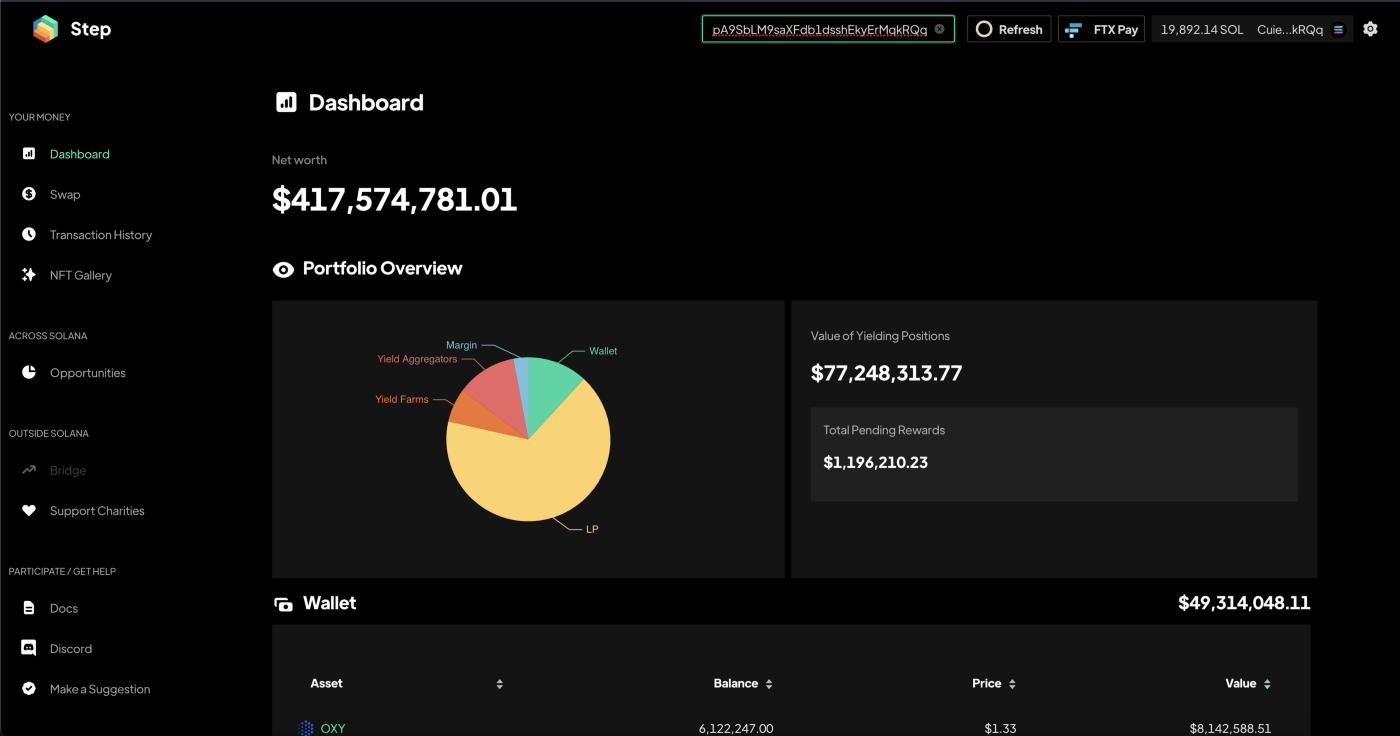Click the NFT Gallery sparkle icon
Image resolution: width=1400 pixels, height=736 pixels.
29,275
